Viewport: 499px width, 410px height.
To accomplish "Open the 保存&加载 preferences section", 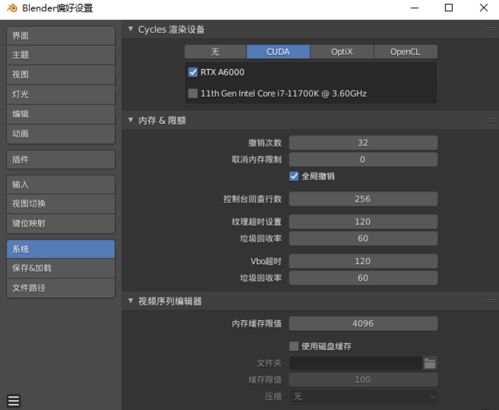I will [x=61, y=268].
